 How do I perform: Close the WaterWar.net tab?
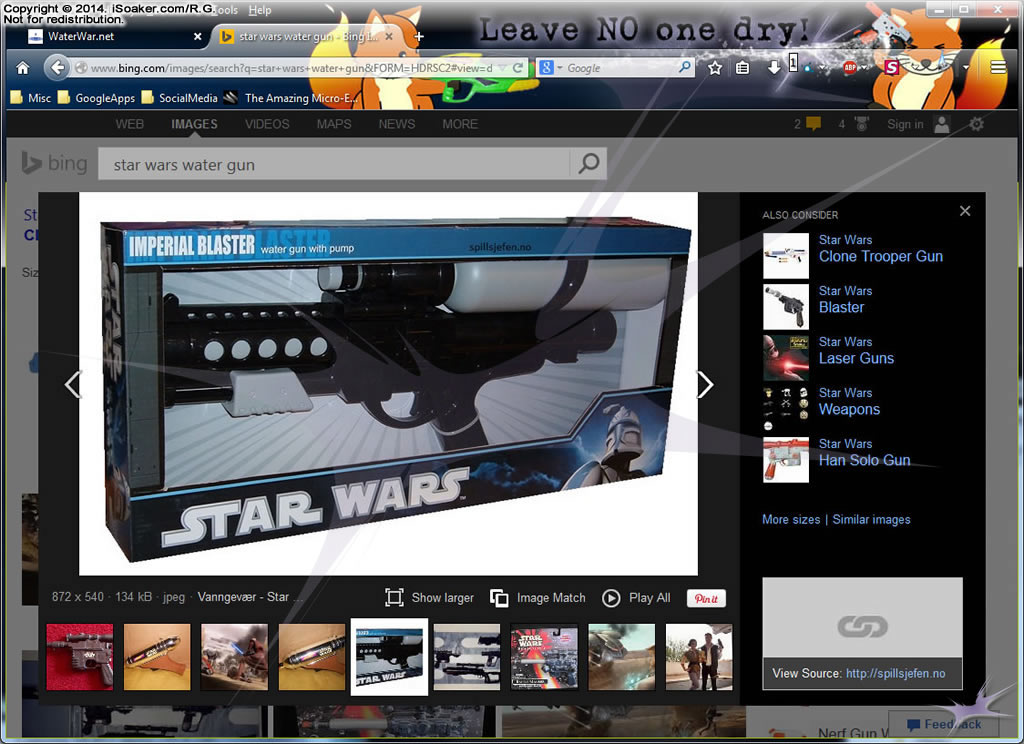pyautogui.click(x=197, y=37)
